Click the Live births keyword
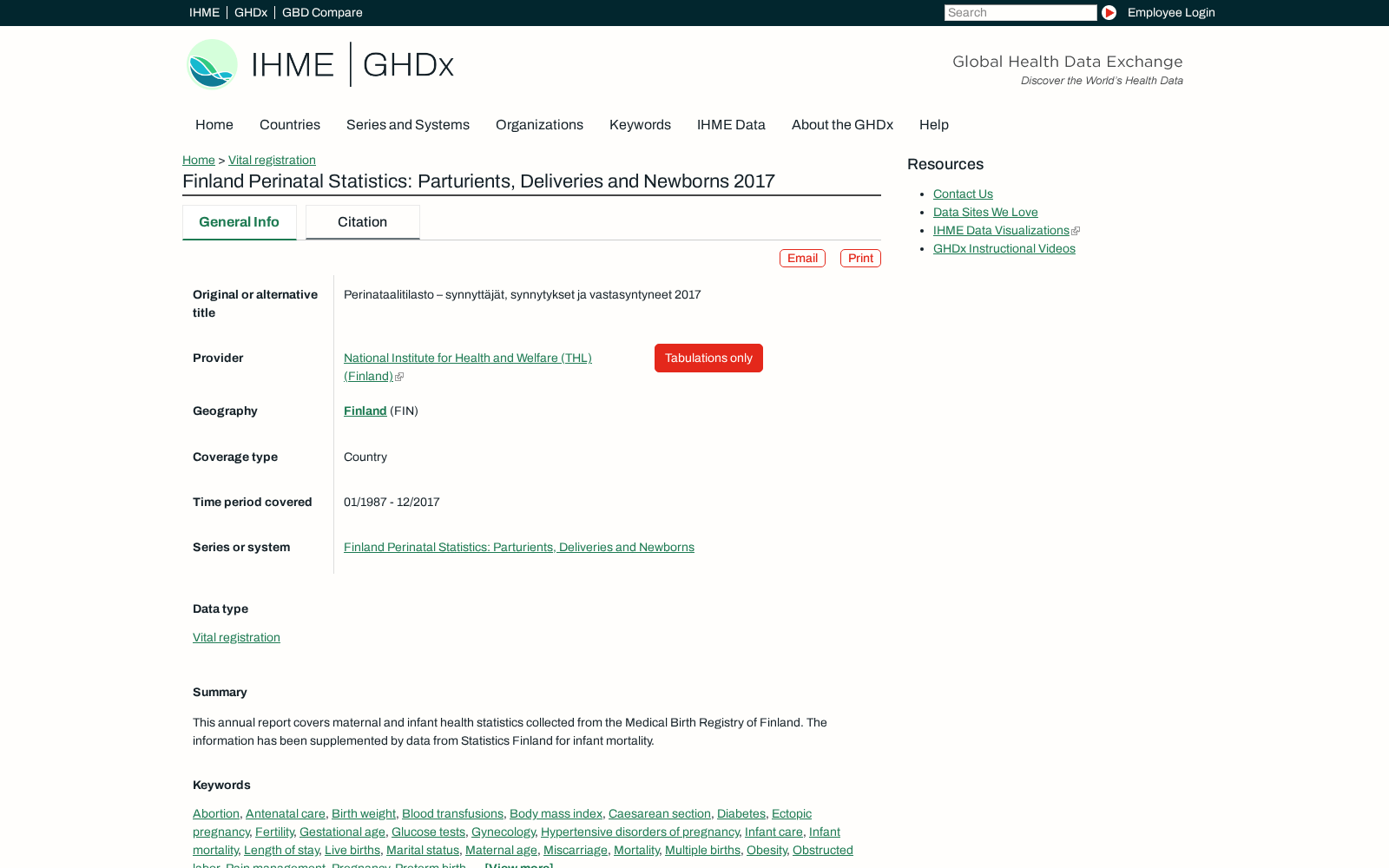 [352, 851]
